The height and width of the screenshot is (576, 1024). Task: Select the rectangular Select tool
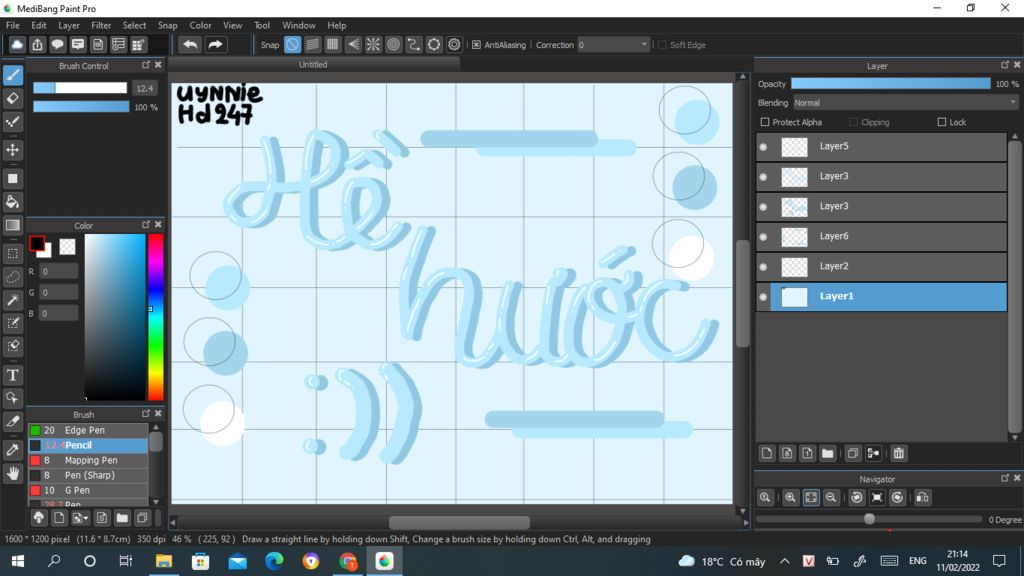(12, 253)
